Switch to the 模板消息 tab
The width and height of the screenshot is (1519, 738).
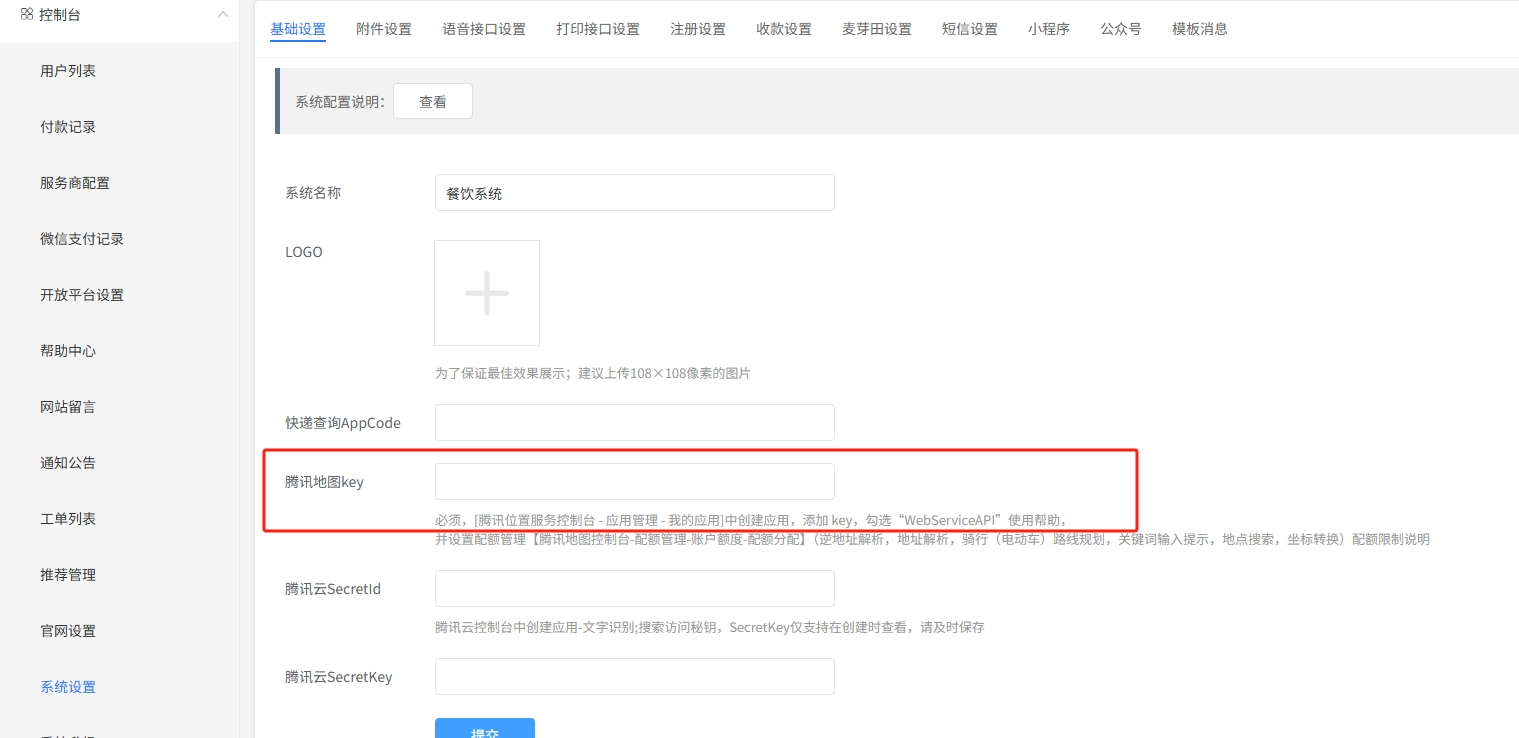[x=1200, y=29]
